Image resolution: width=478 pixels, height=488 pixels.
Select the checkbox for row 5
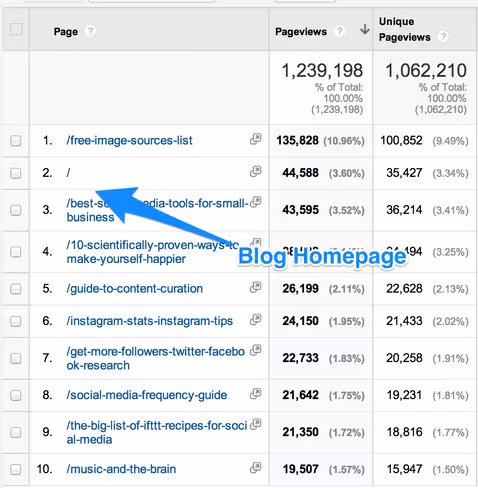point(16,289)
